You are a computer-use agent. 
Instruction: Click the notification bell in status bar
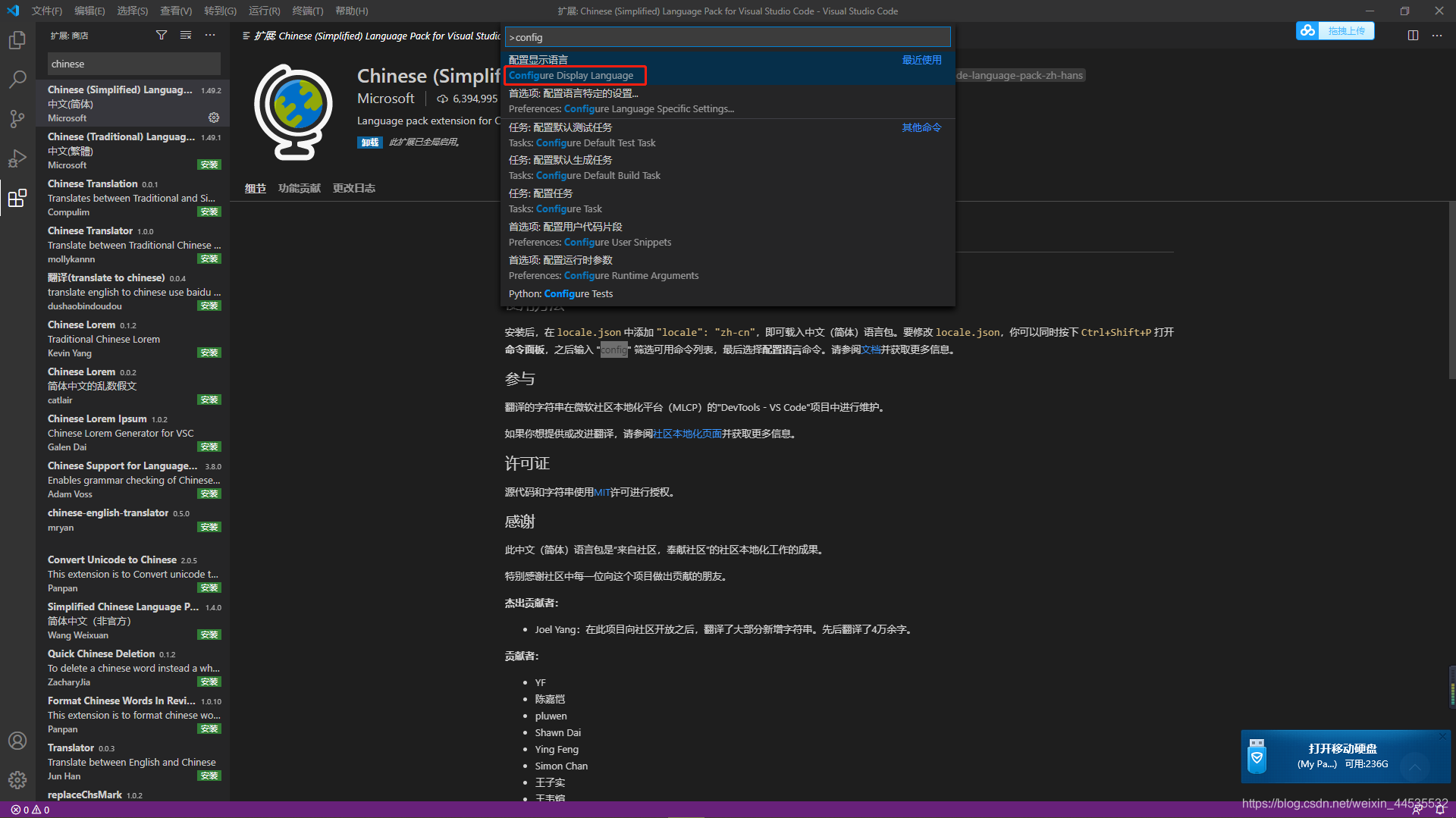tap(1440, 810)
